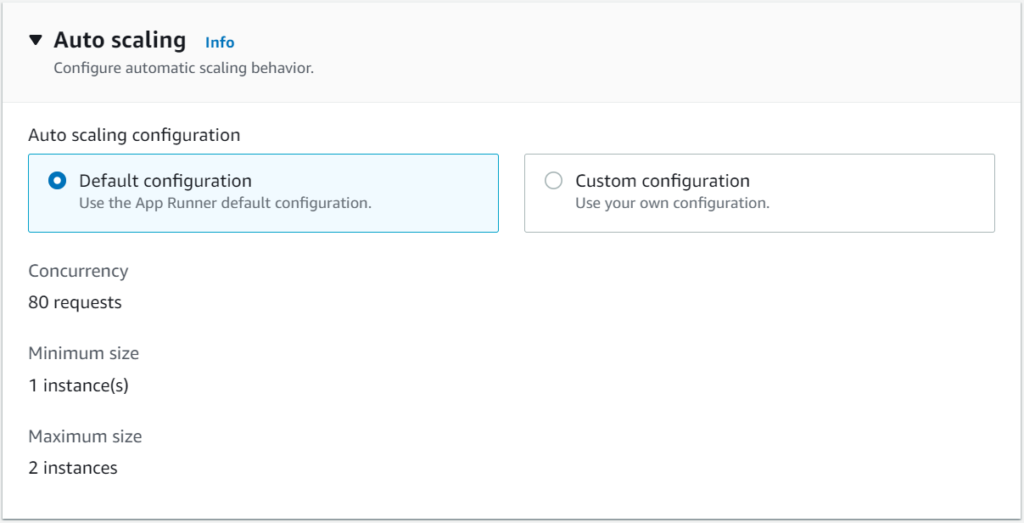Screen dimensions: 1024x523
Task: Open the Info link beside Auto scaling
Action: pos(219,42)
